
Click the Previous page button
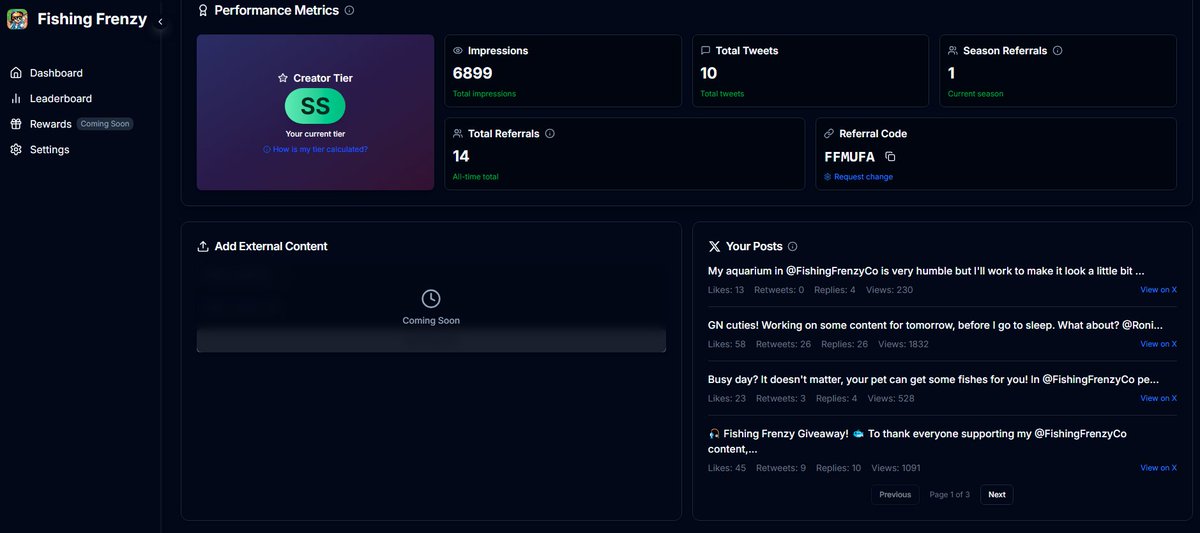(895, 494)
